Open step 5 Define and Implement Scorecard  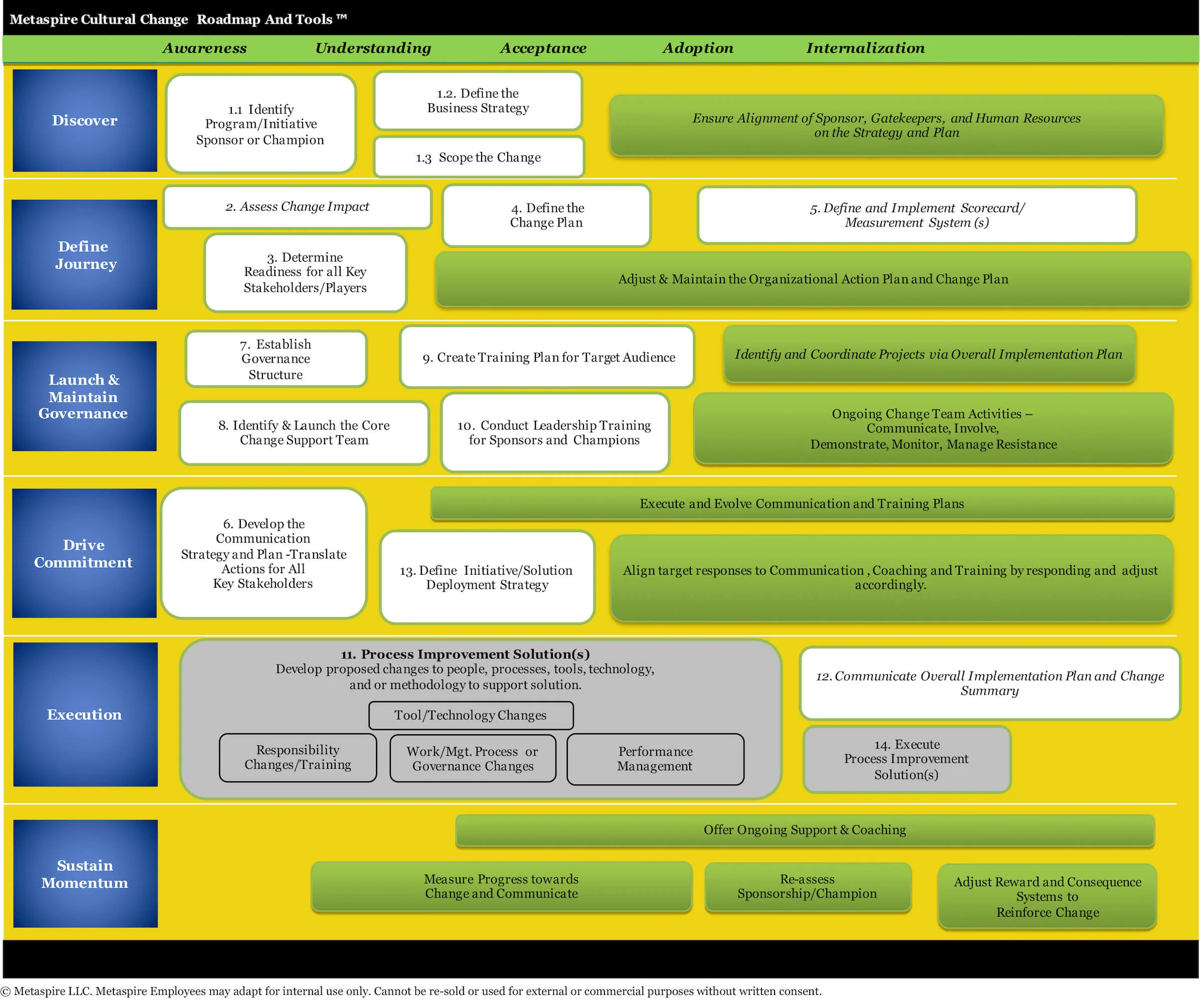coord(917,216)
